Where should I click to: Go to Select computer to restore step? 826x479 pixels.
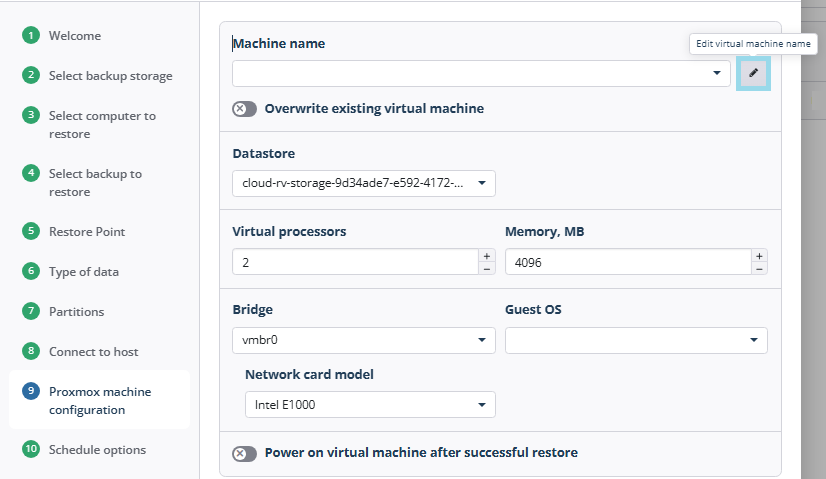tap(102, 125)
